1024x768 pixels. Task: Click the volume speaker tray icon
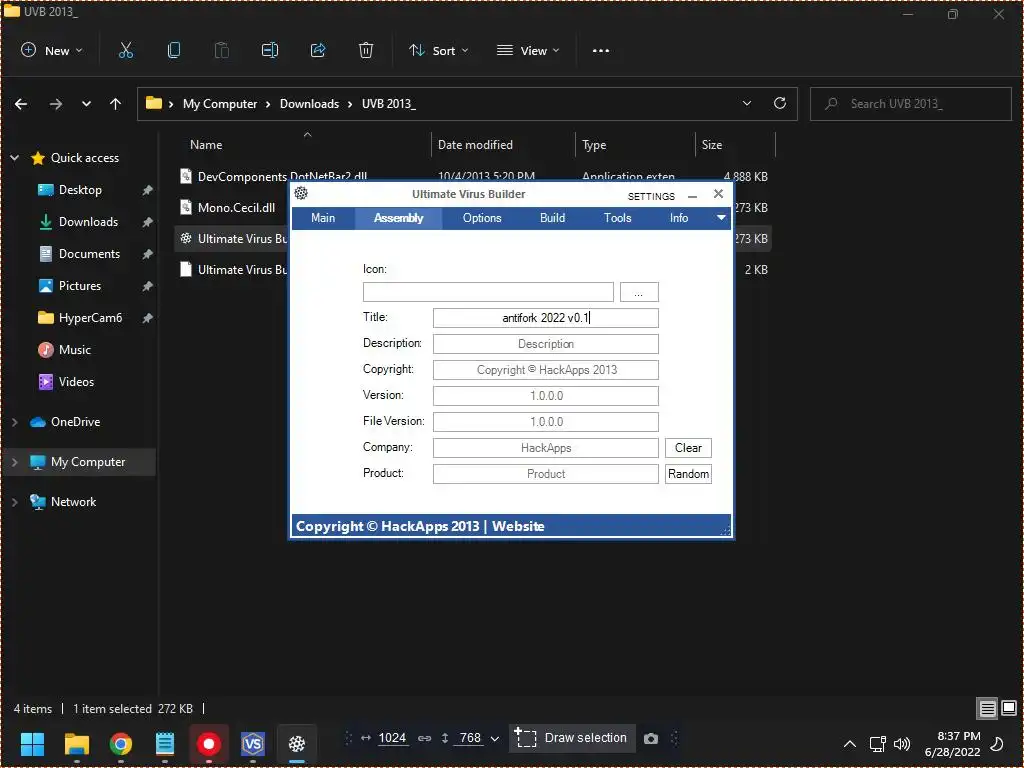click(902, 744)
